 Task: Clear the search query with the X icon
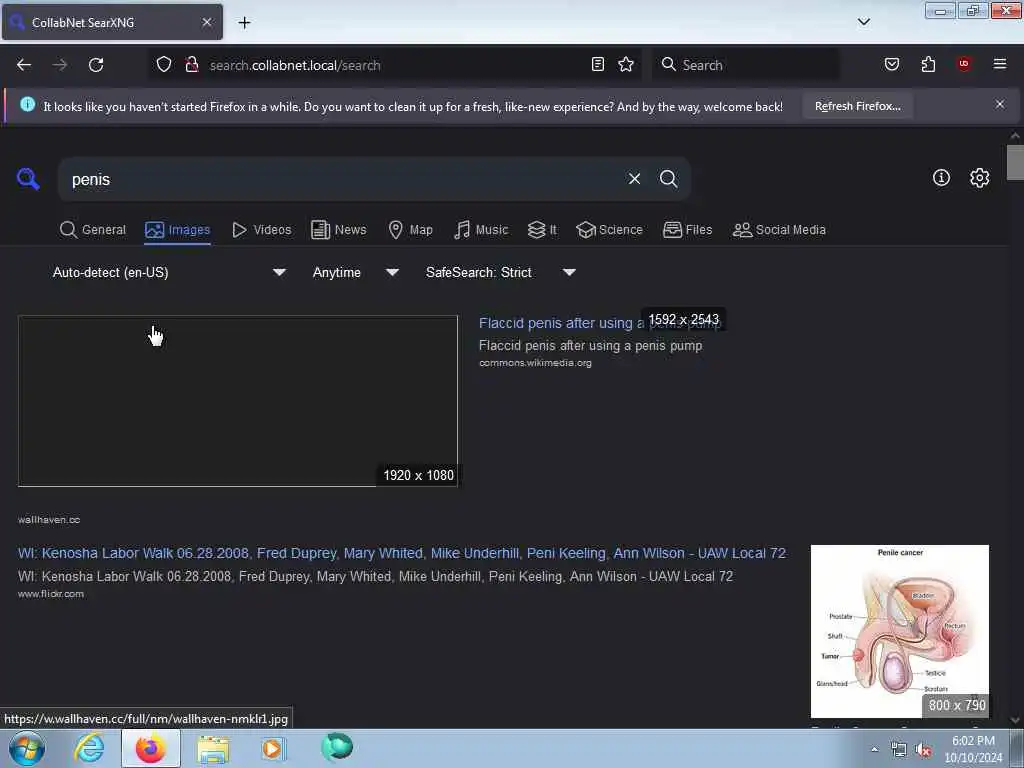(634, 178)
